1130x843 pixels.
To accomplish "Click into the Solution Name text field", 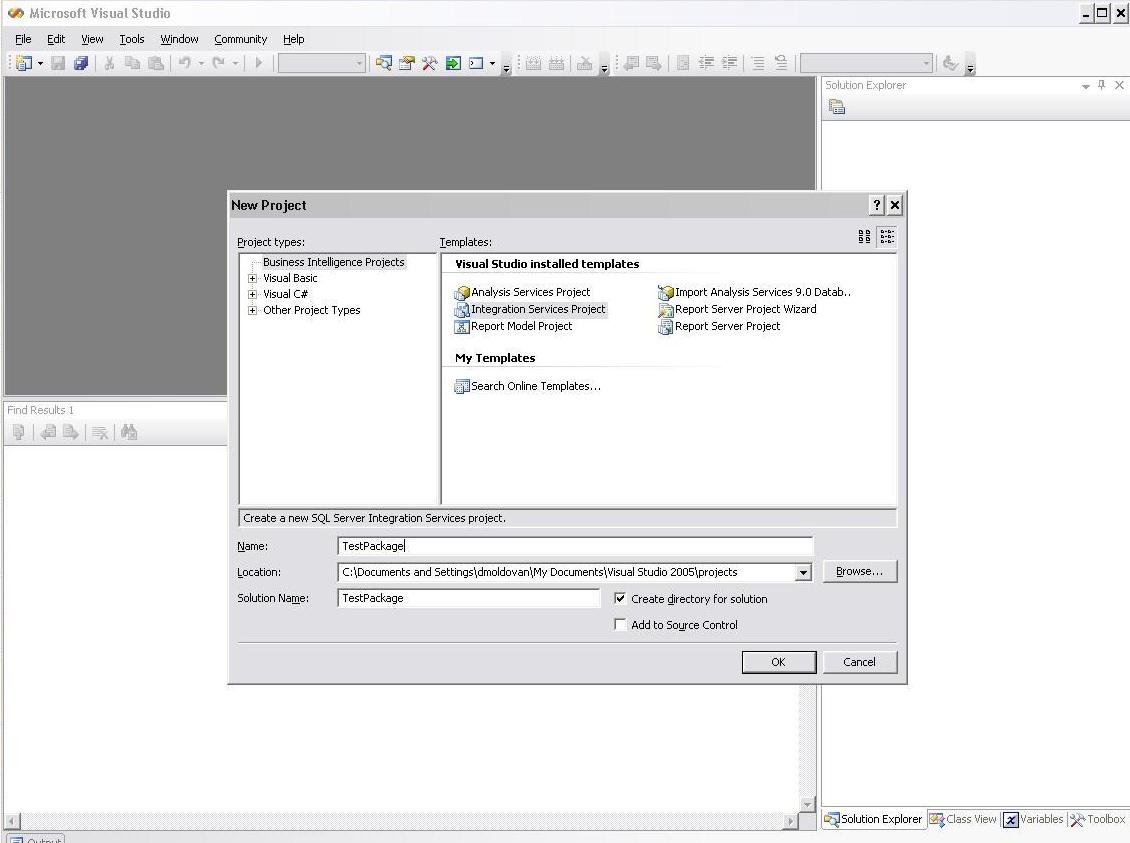I will 468,598.
